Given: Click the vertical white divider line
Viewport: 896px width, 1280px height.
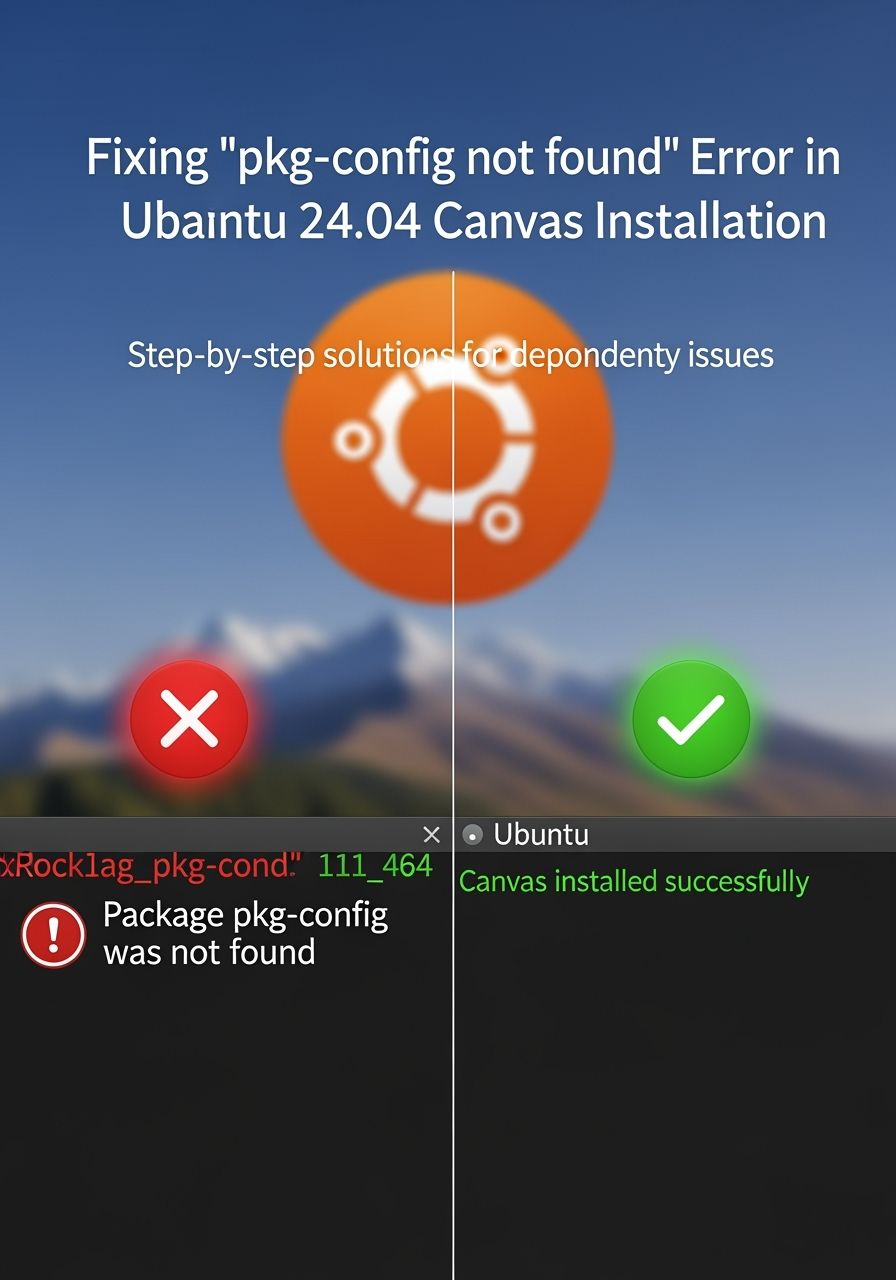Looking at the screenshot, I should [453, 775].
